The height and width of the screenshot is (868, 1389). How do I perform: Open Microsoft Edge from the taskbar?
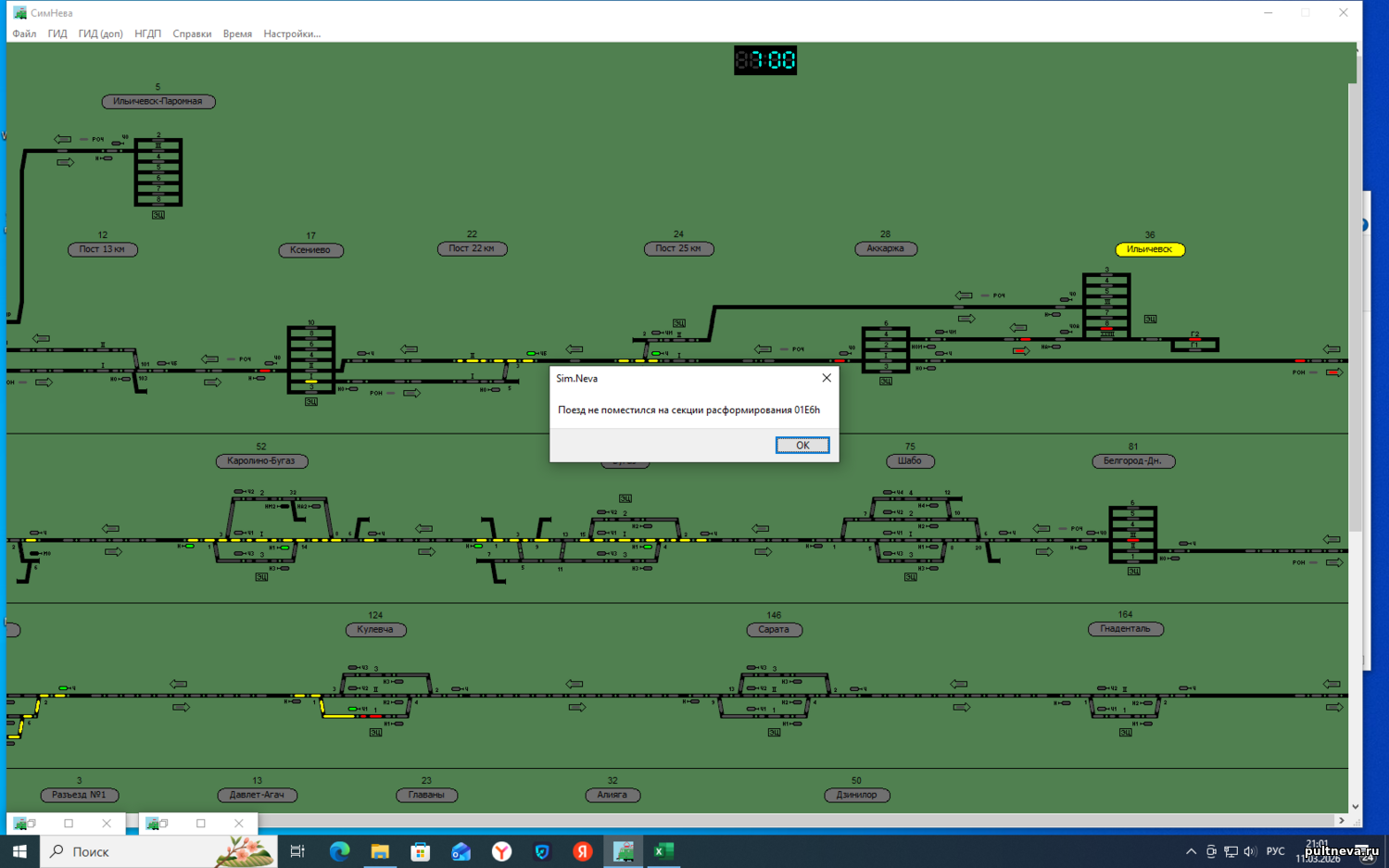click(x=339, y=851)
